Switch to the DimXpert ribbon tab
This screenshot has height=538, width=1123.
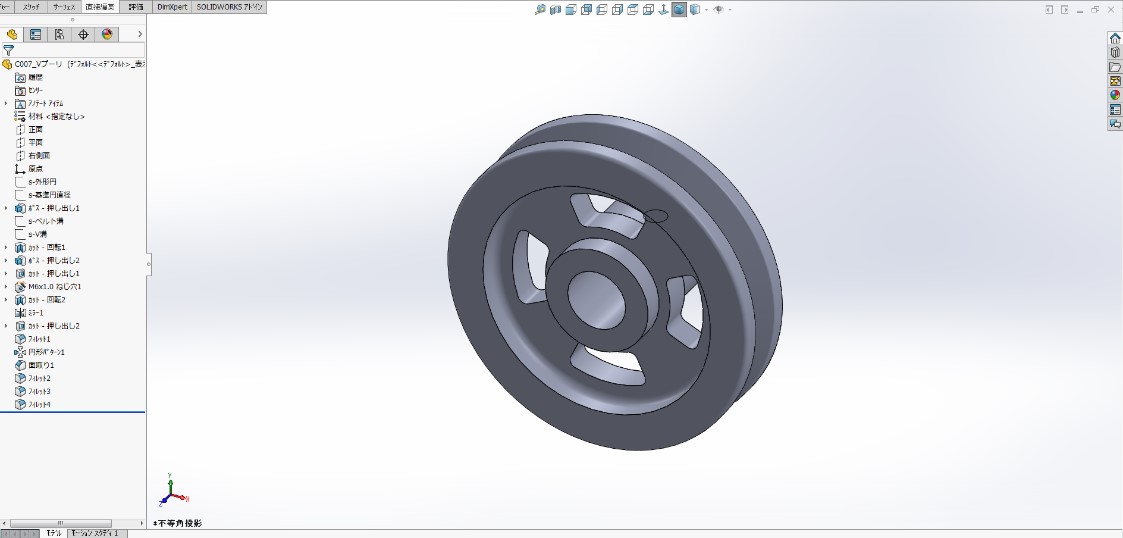click(x=170, y=6)
